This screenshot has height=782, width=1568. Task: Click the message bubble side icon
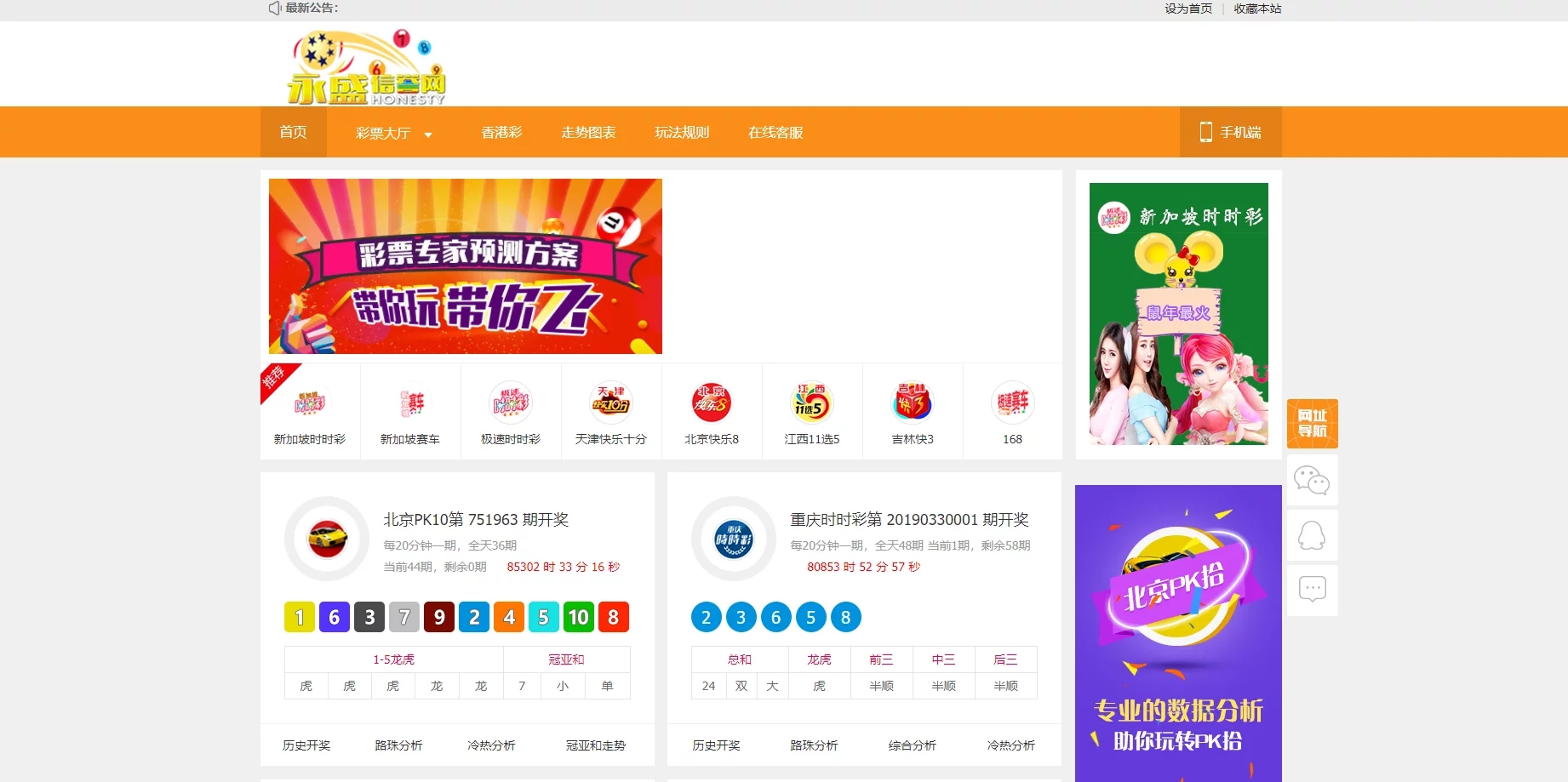pos(1312,590)
